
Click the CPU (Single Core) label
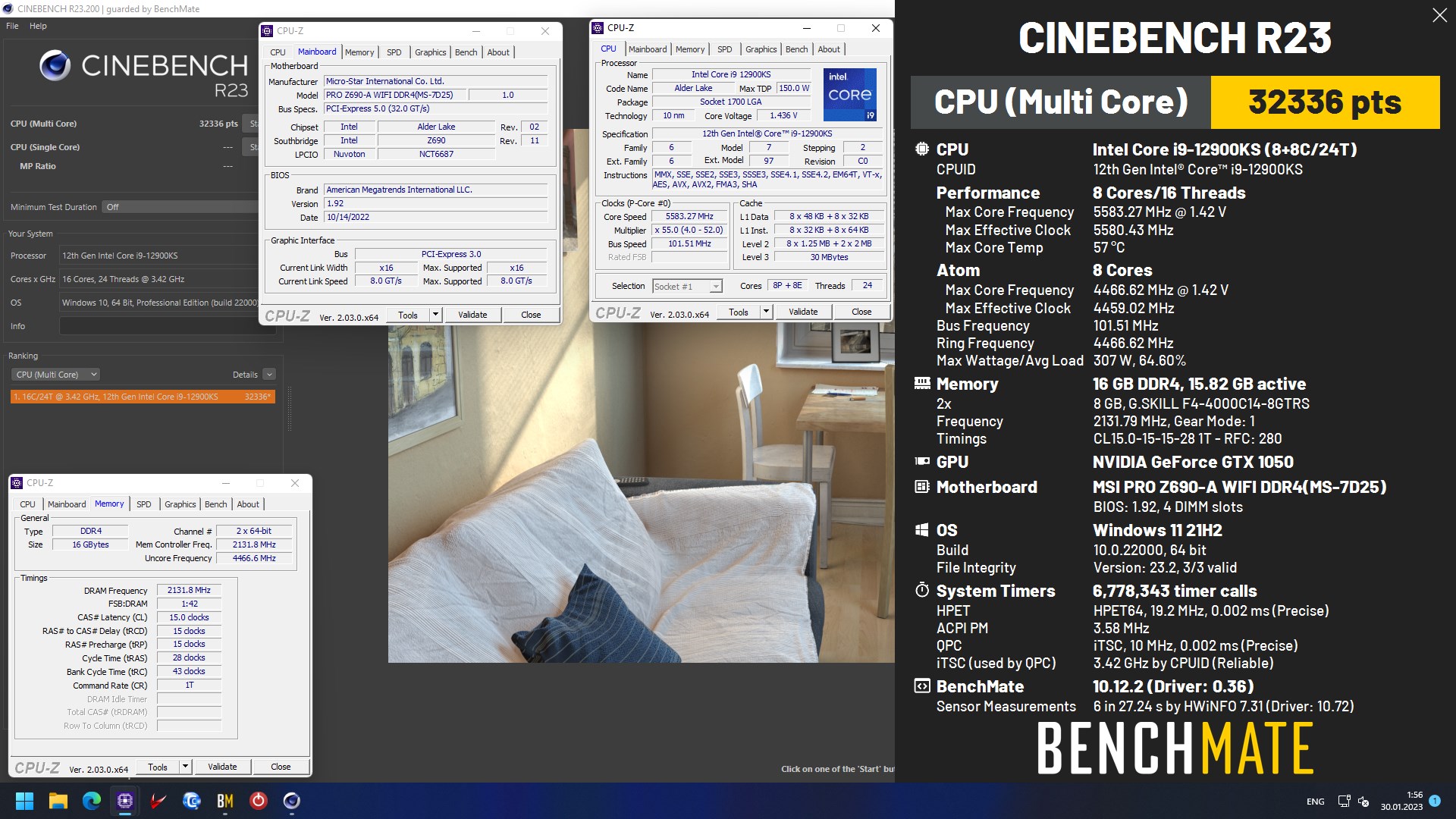[x=45, y=147]
